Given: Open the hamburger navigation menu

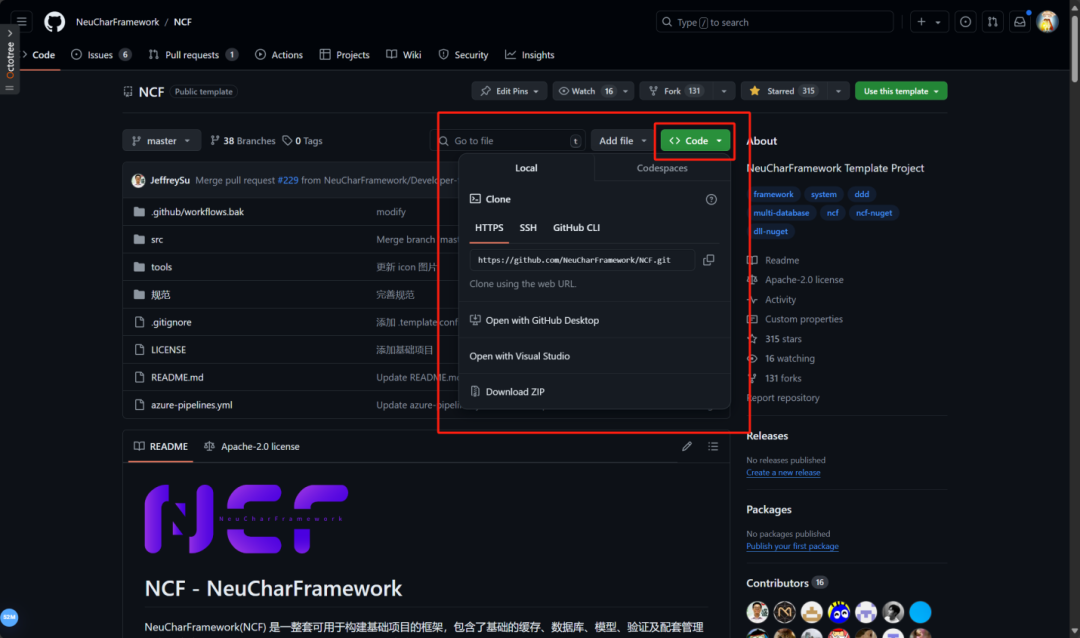Looking at the screenshot, I should (21, 21).
